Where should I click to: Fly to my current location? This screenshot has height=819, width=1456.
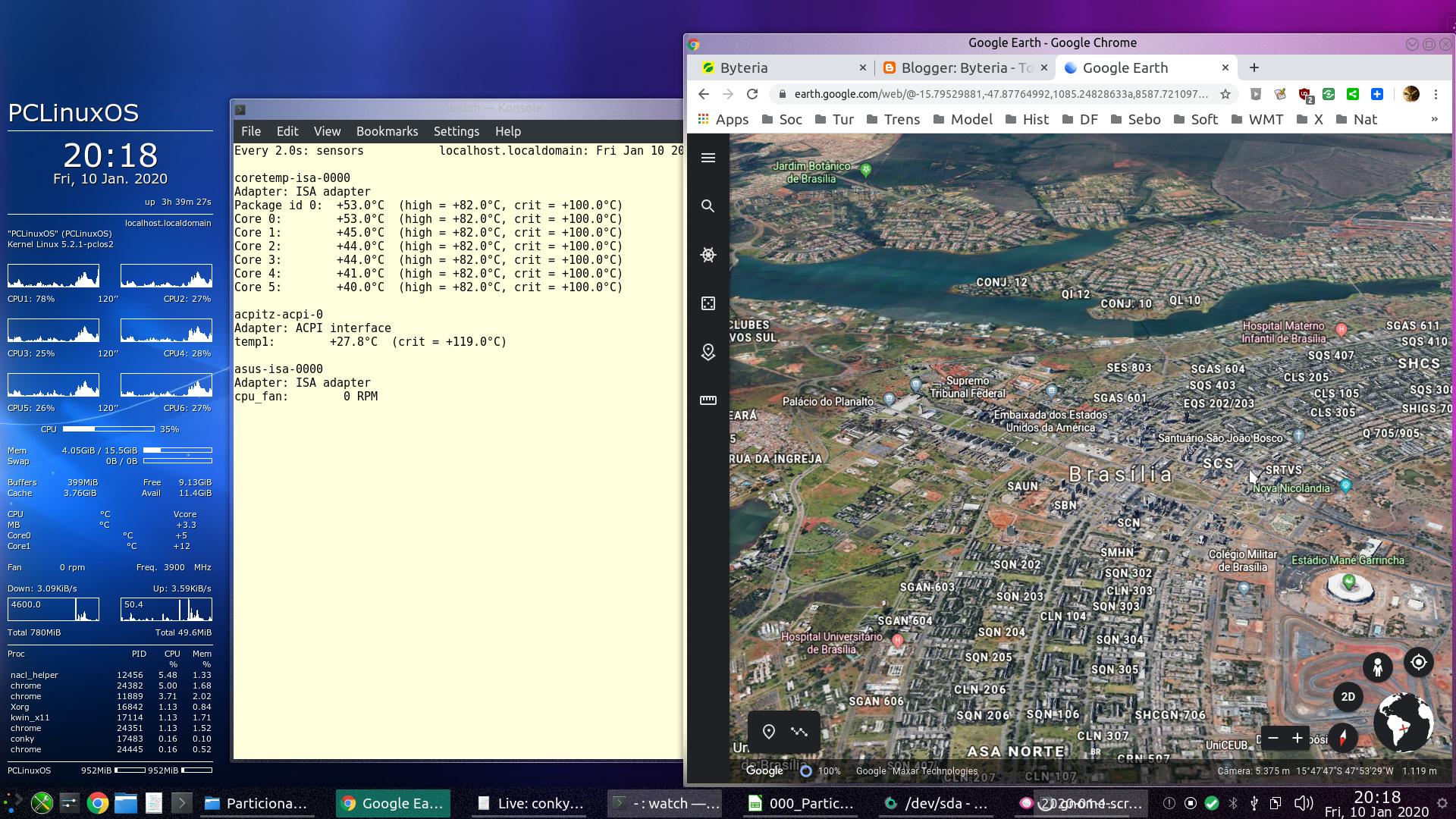[x=1419, y=662]
